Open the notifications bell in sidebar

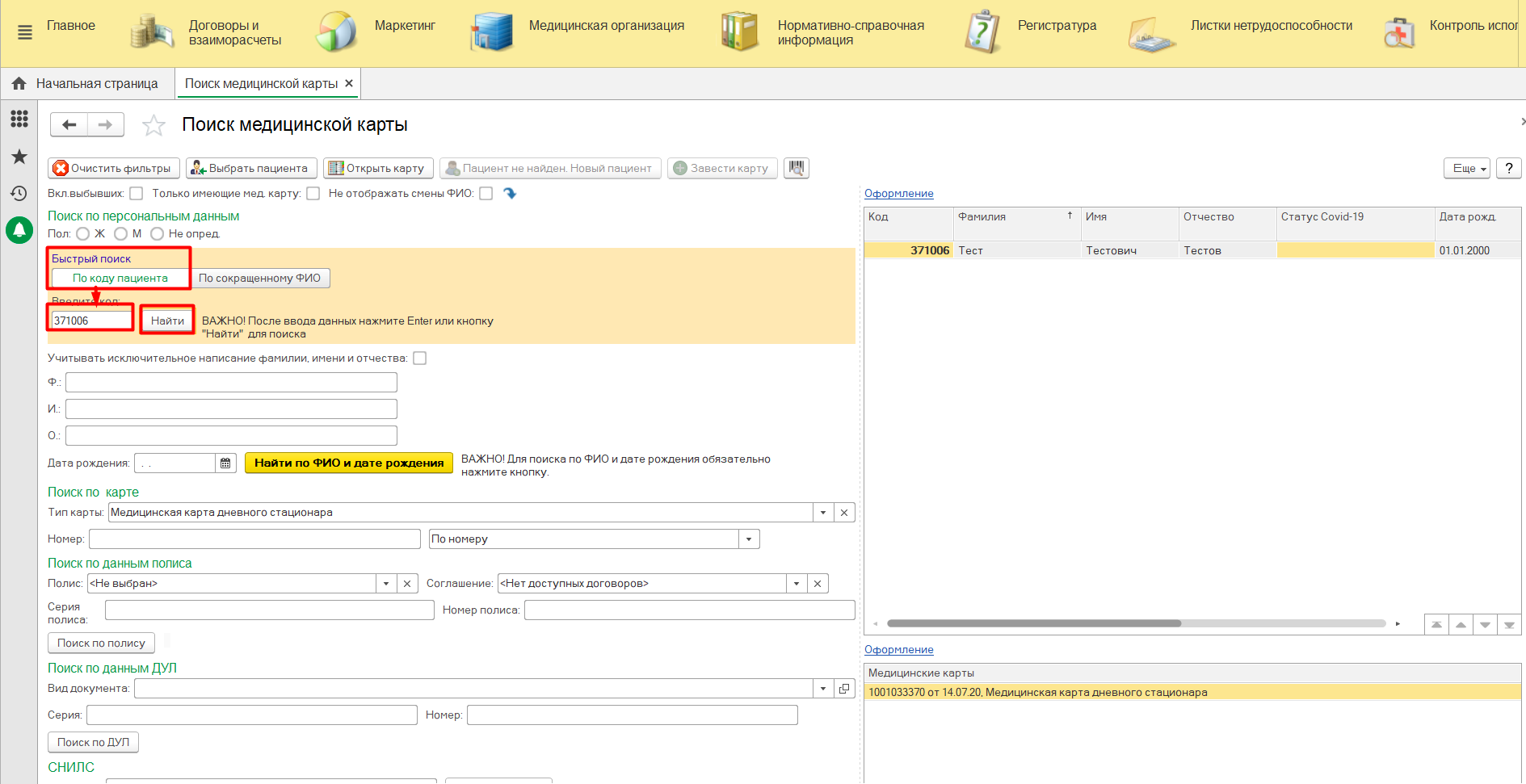pyautogui.click(x=19, y=230)
